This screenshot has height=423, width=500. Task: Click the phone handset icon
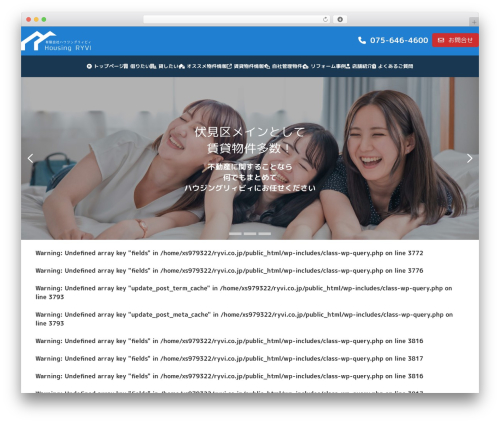(x=362, y=40)
